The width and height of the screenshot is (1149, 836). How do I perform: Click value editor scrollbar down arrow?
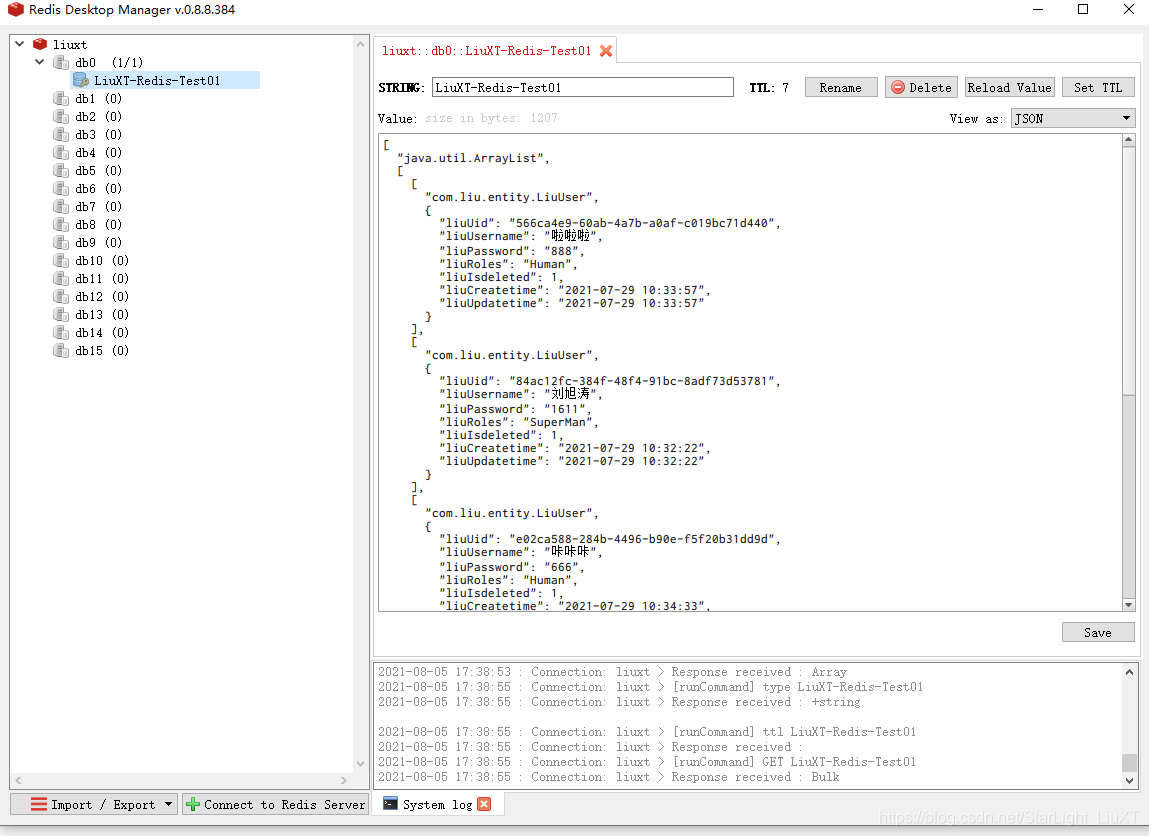1128,604
